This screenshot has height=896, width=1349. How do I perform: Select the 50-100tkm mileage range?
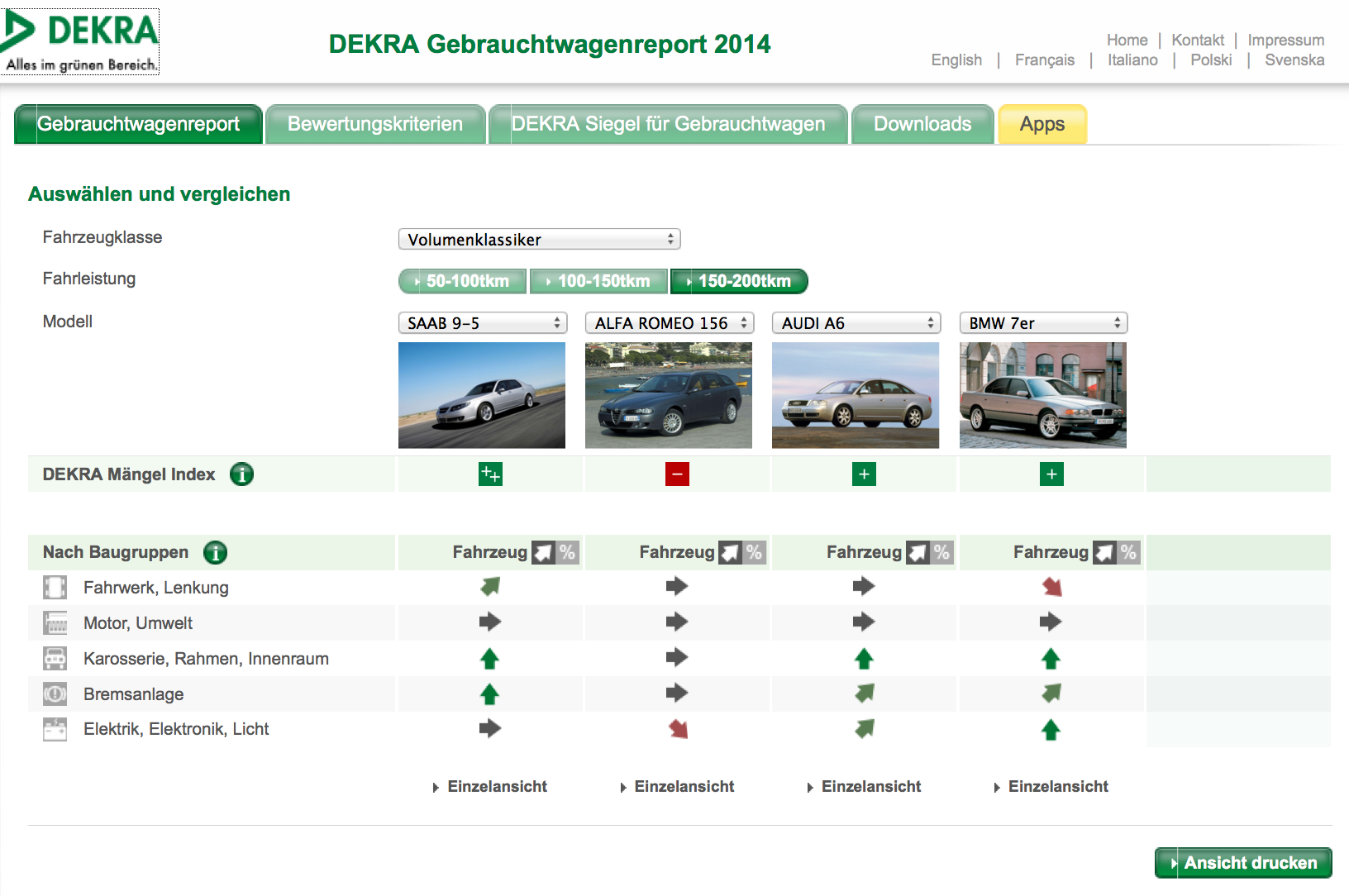coord(462,281)
